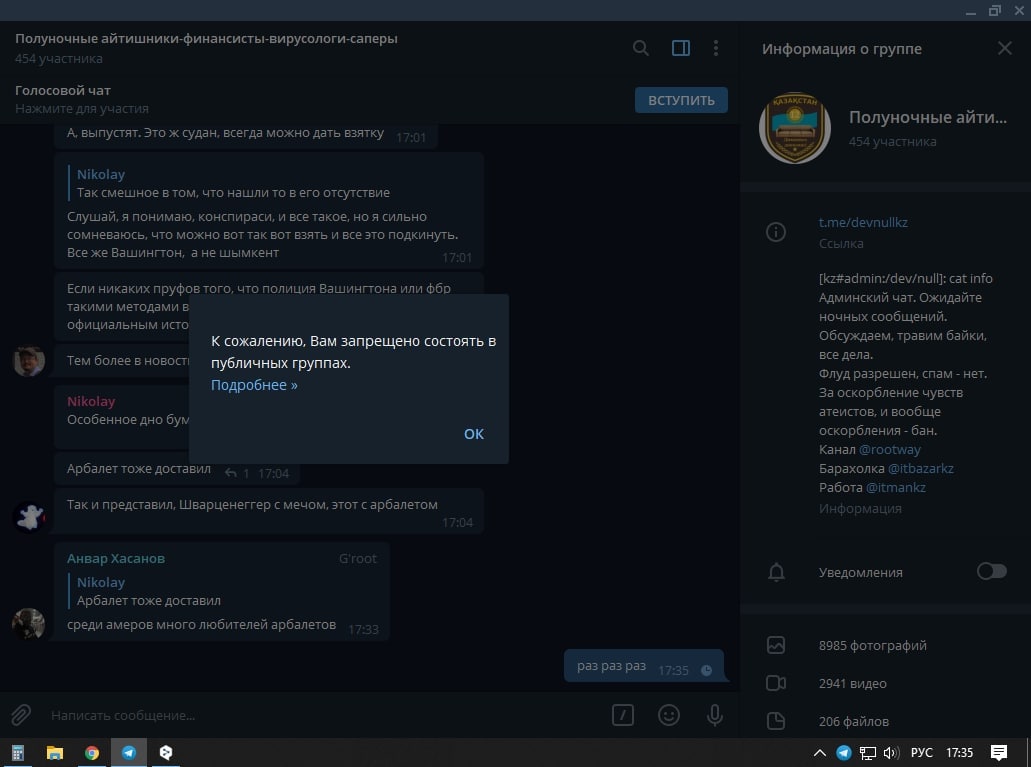Screen dimensions: 1031x767
Task: Click the ghost avatar beside Шварценеггер message
Action: pyautogui.click(x=29, y=517)
